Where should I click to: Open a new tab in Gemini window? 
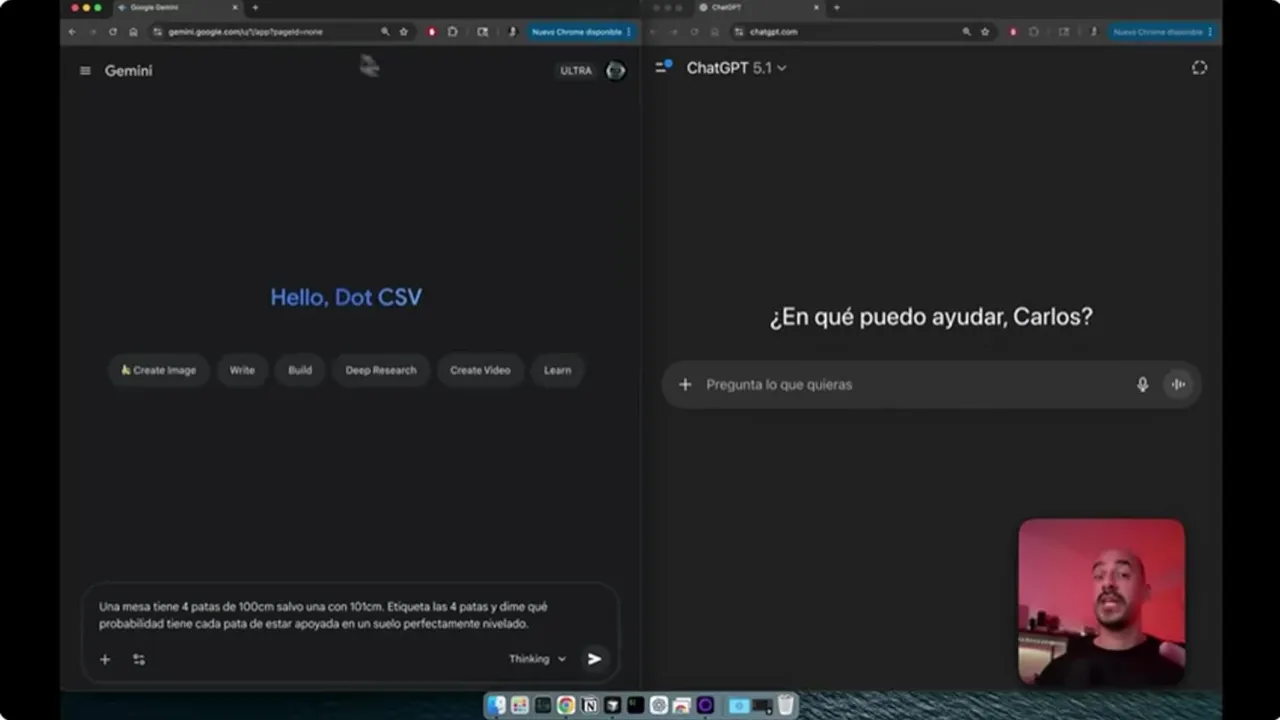pos(255,7)
